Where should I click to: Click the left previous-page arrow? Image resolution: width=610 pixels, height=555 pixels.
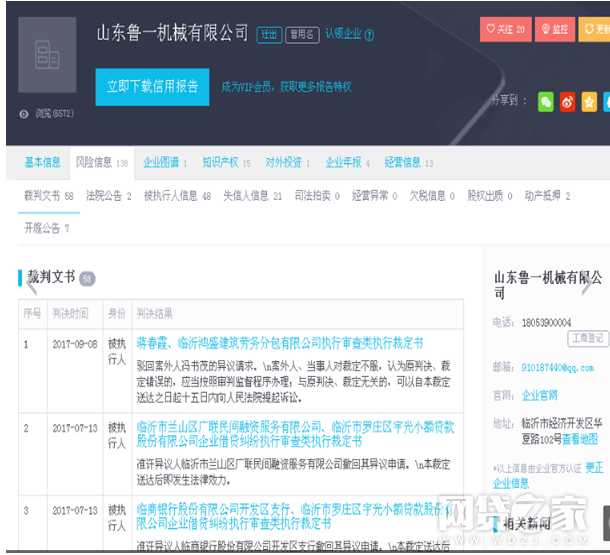(31, 285)
